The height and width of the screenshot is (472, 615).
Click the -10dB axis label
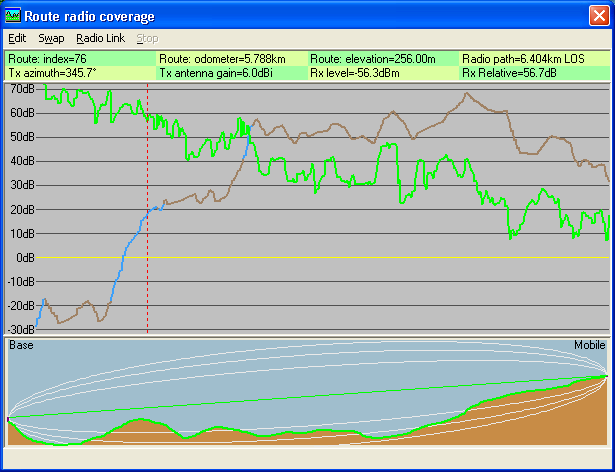coord(20,282)
